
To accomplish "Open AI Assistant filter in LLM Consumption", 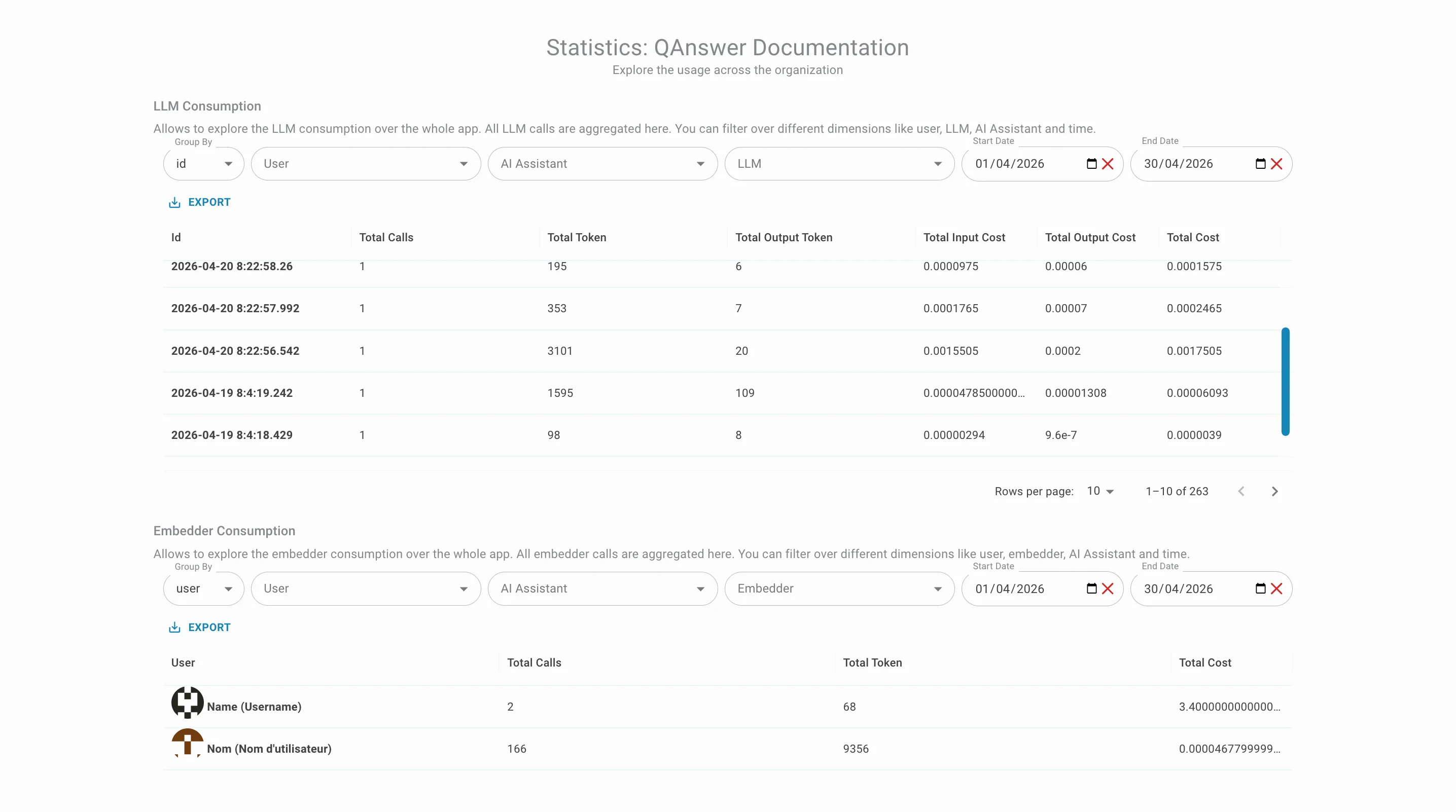I will tap(602, 164).
